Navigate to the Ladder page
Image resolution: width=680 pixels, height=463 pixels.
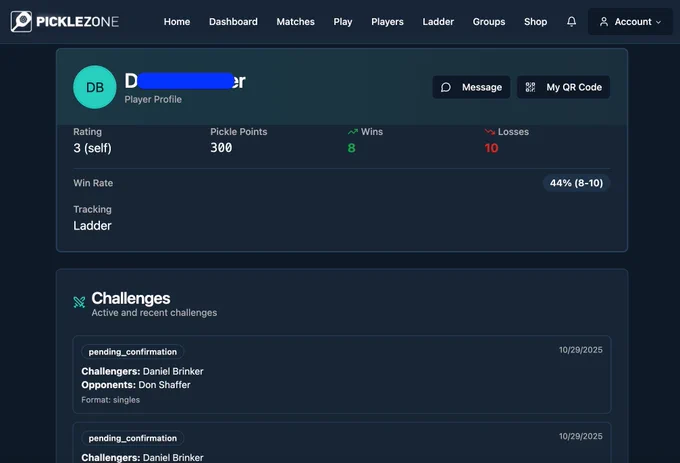[438, 22]
